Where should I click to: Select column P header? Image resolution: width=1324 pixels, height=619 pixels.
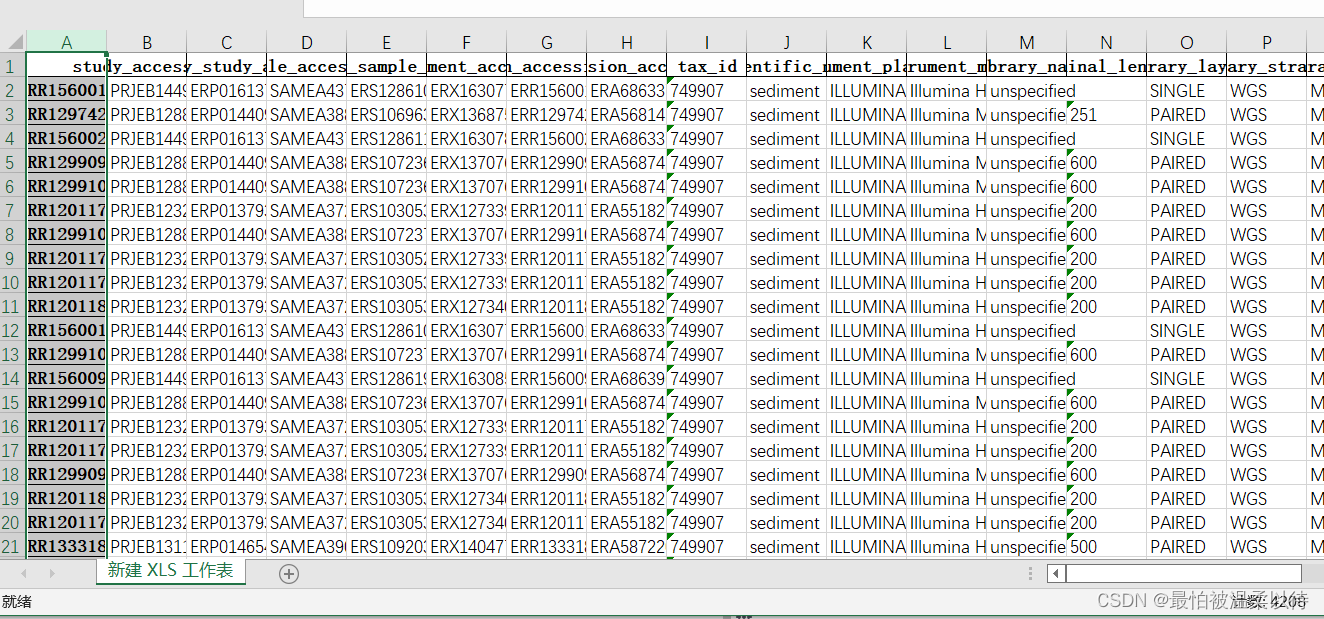click(1267, 42)
